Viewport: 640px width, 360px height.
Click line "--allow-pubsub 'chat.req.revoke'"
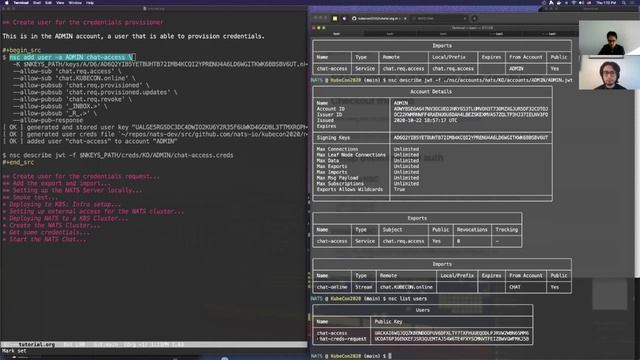pyautogui.click(x=73, y=99)
